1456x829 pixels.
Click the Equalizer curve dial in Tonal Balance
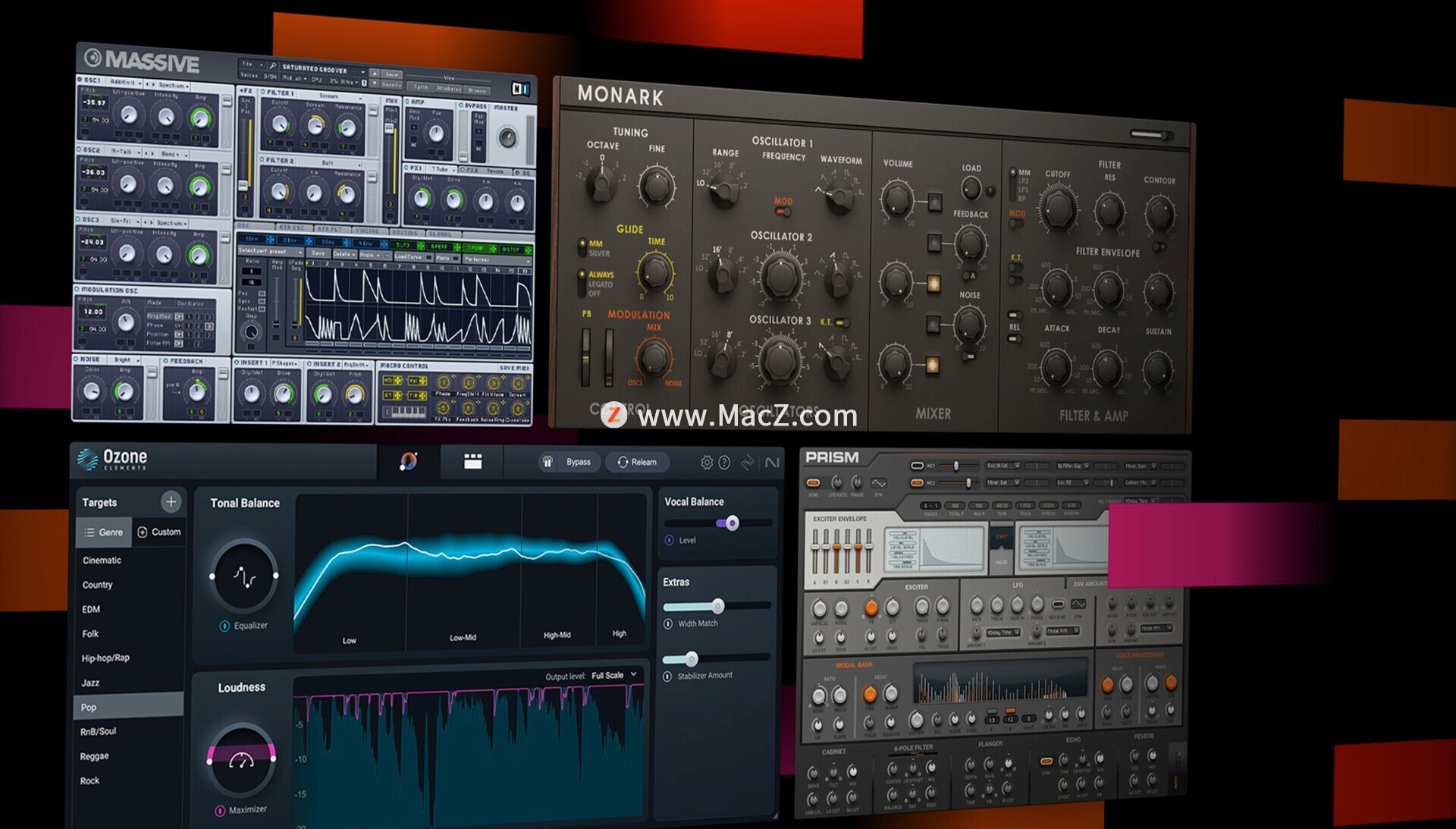(x=243, y=576)
